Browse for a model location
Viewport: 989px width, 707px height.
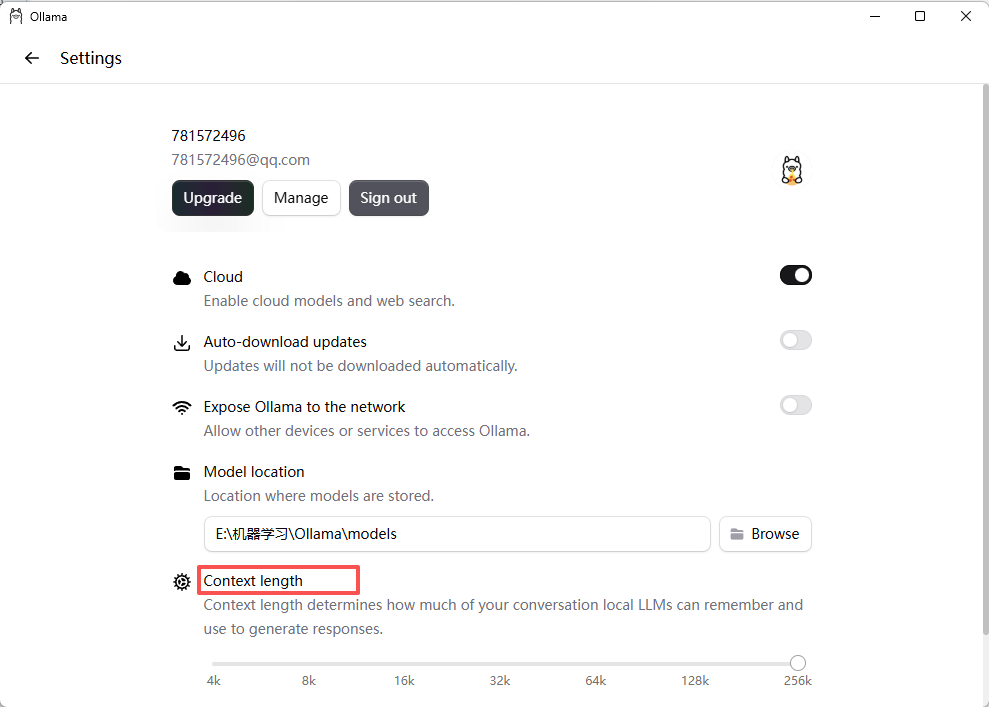pos(765,534)
